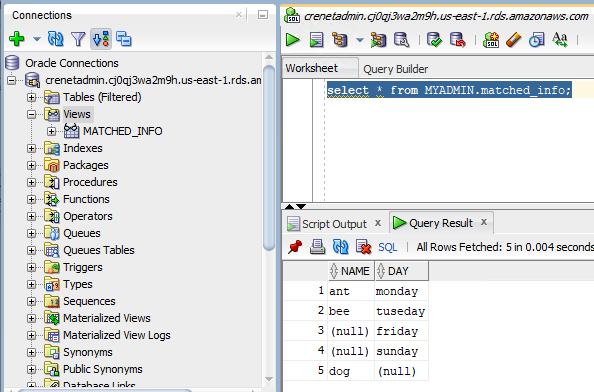
Task: Expand the Procedures node
Action: click(31, 183)
